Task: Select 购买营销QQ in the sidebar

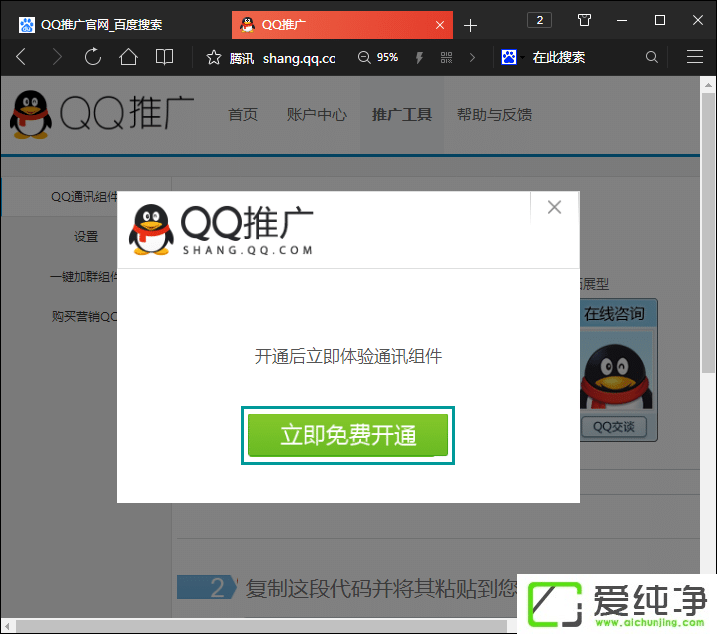Action: [x=85, y=317]
